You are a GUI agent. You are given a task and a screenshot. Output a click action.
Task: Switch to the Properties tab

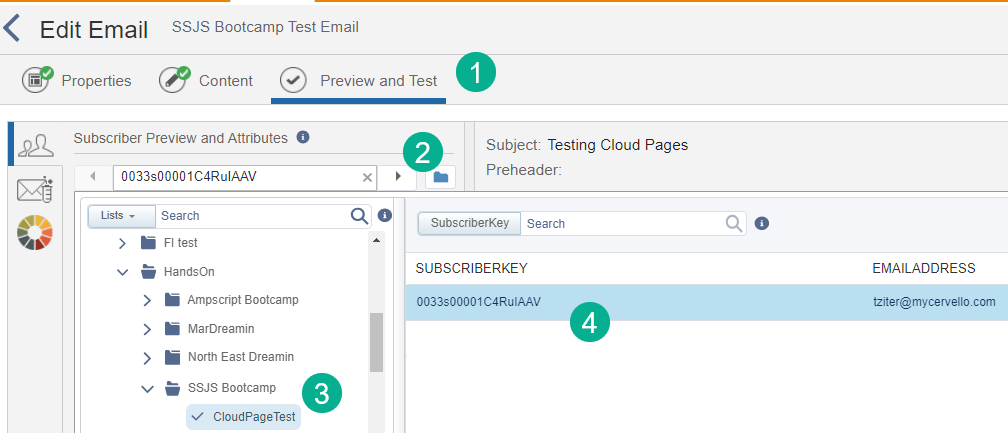78,80
